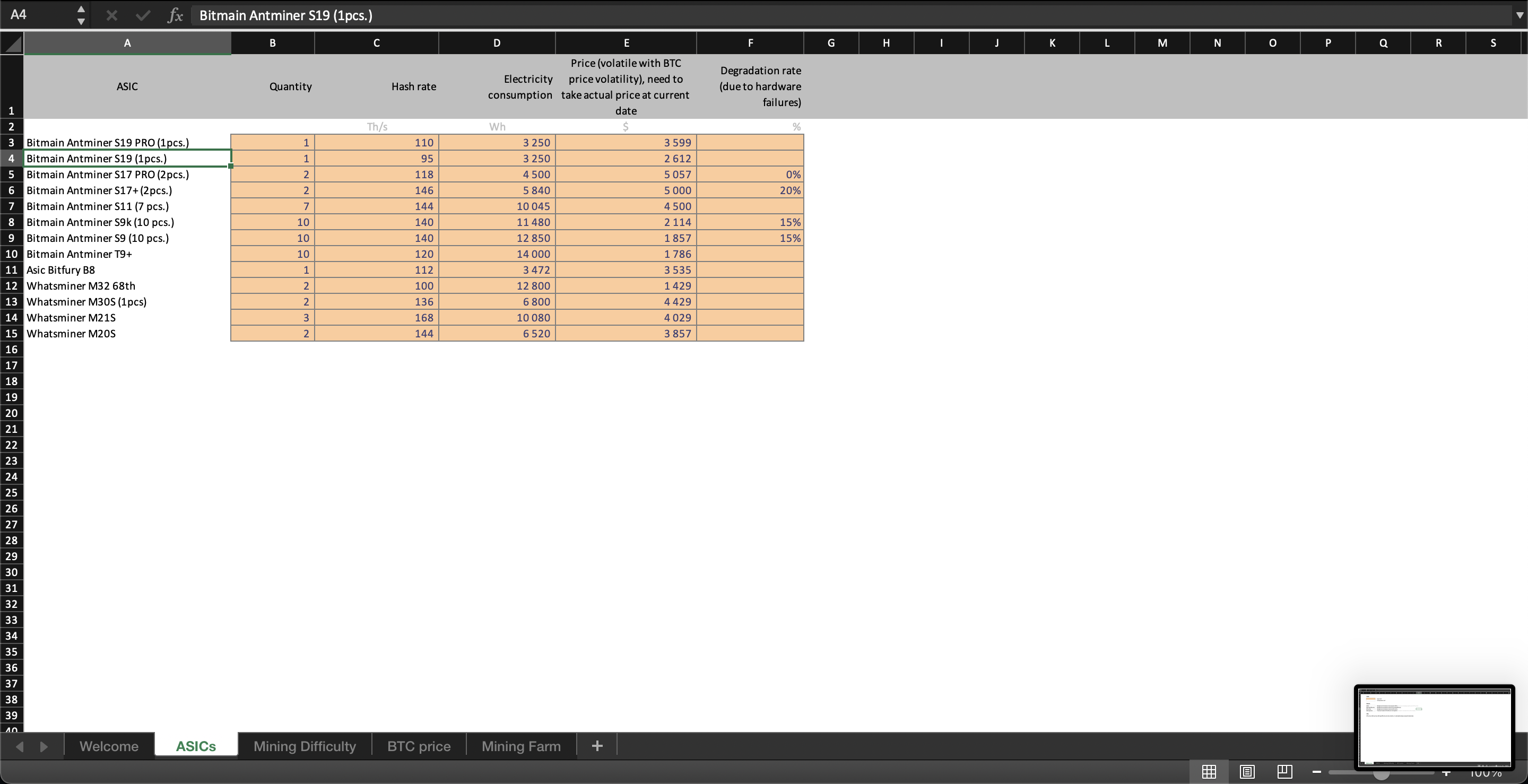Click electricity cell 14 000
Image resolution: width=1528 pixels, height=784 pixels.
(497, 254)
